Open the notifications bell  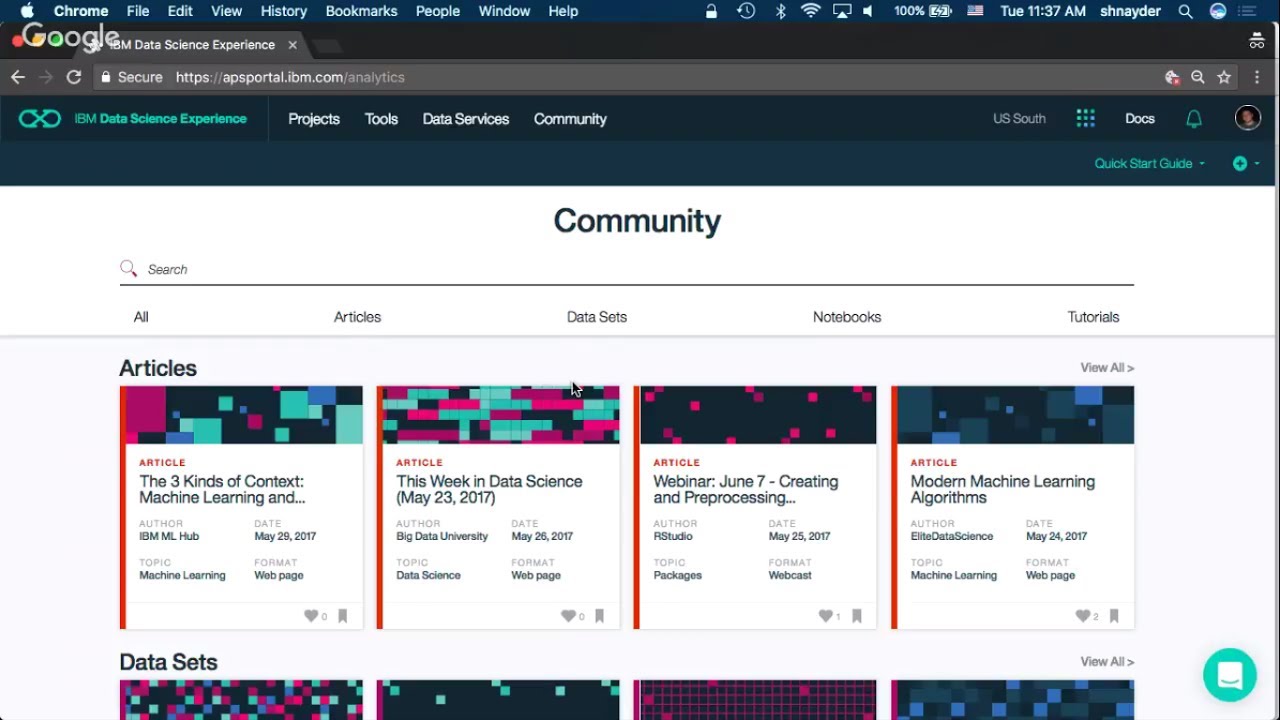tap(1194, 119)
